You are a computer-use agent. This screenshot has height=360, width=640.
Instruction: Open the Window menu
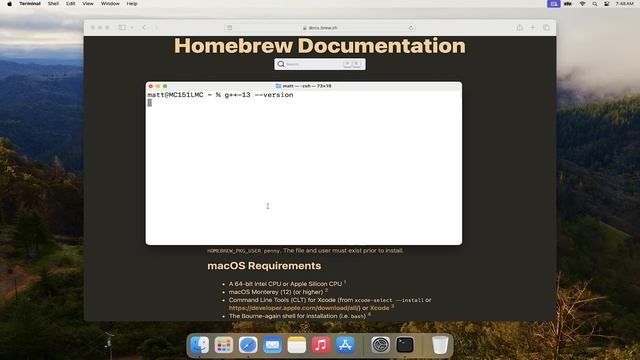[110, 4]
